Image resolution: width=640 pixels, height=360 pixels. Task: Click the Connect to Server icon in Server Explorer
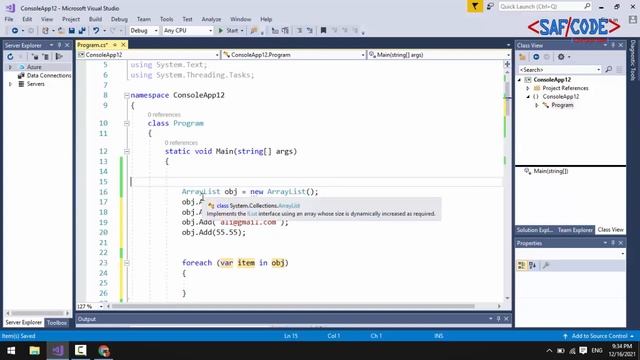46,57
